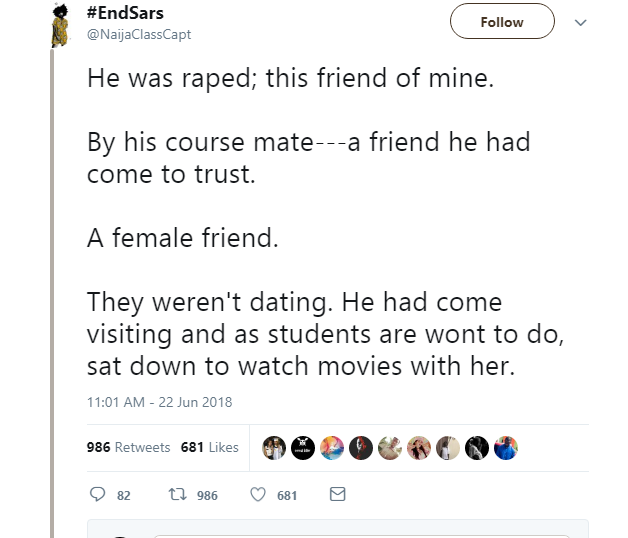Open the third colorful liker avatar
The height and width of the screenshot is (538, 628).
(x=332, y=447)
